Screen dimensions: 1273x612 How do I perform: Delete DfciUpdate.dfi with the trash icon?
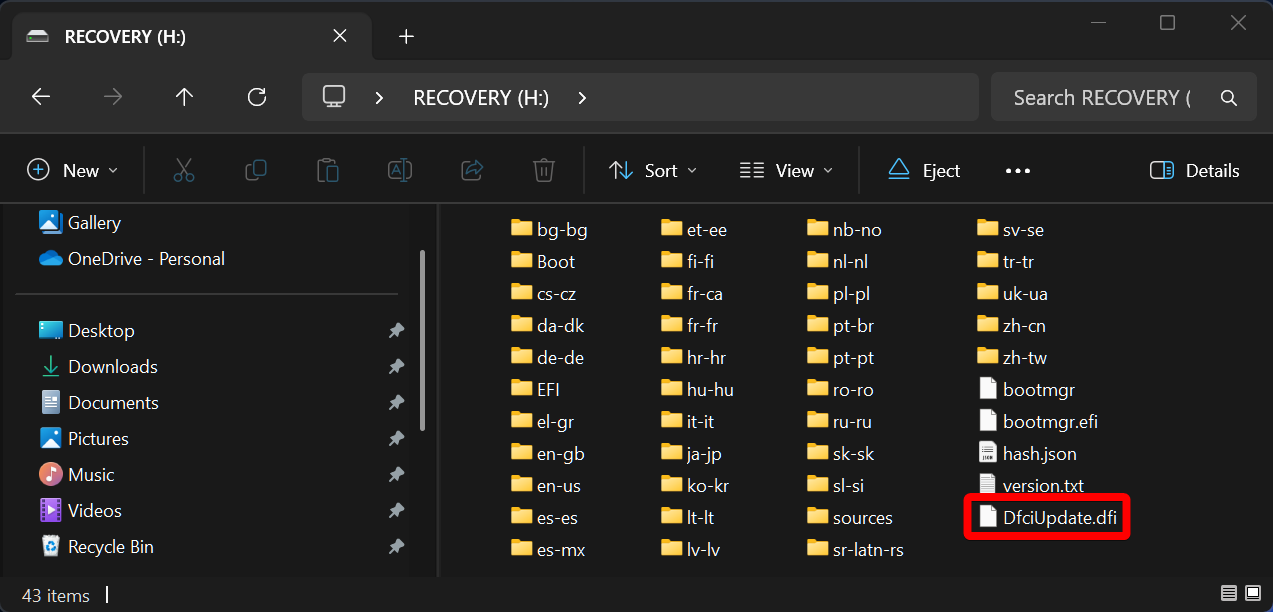544,170
